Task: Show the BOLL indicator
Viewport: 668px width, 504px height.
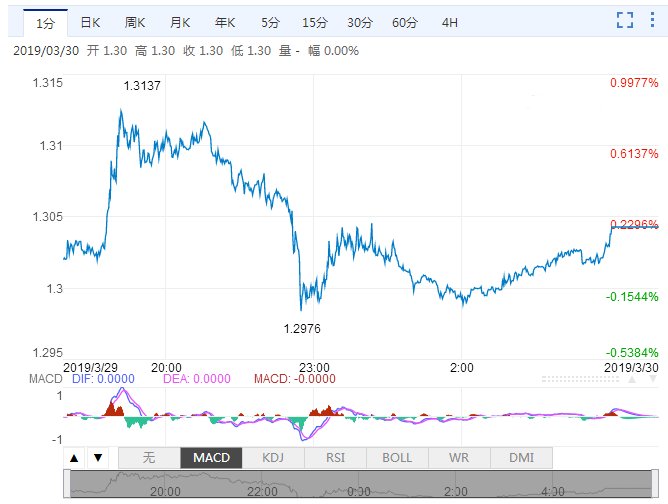Action: tap(397, 458)
